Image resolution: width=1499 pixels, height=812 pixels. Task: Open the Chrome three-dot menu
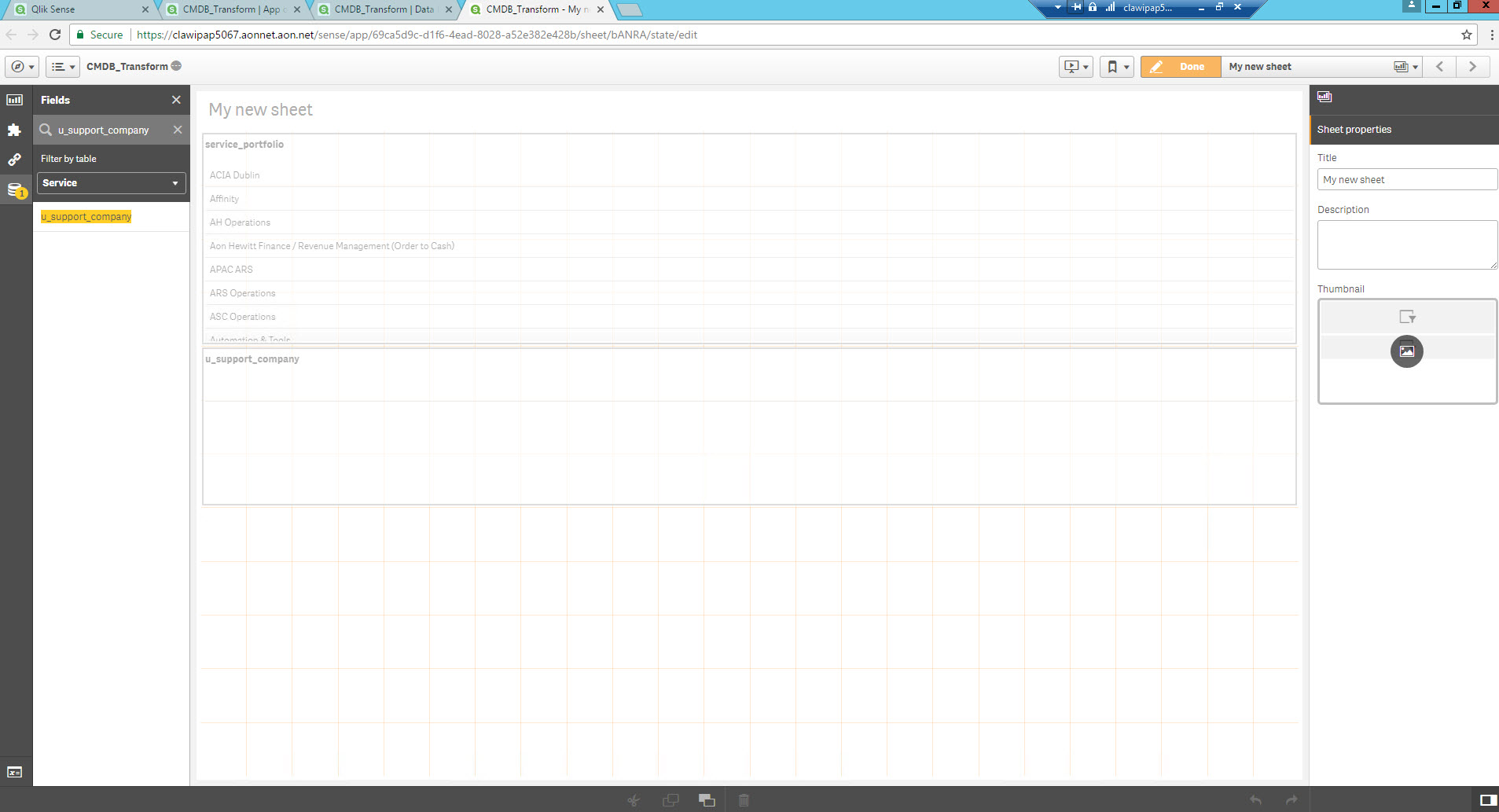(x=1491, y=35)
